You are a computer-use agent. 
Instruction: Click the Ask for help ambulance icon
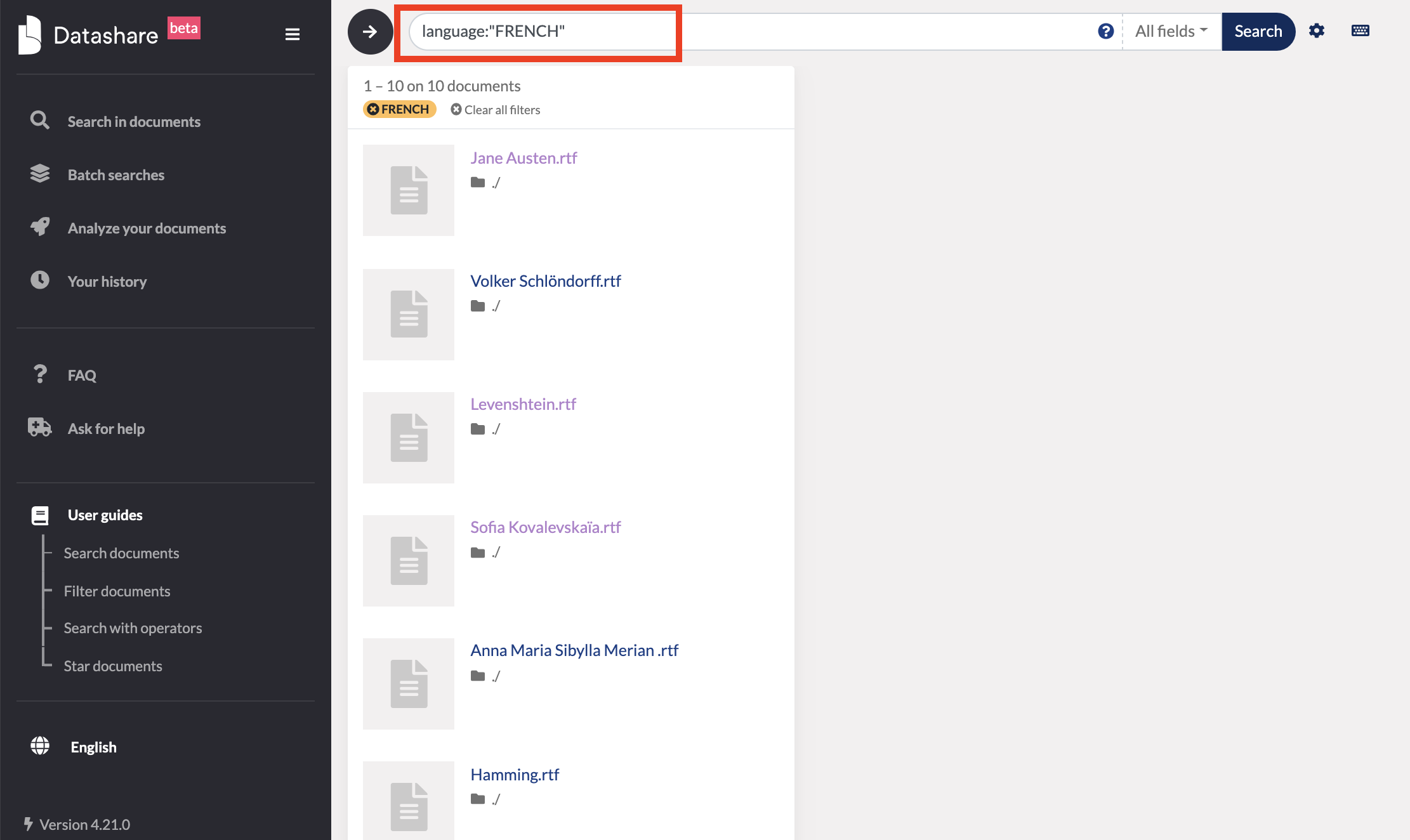click(39, 428)
